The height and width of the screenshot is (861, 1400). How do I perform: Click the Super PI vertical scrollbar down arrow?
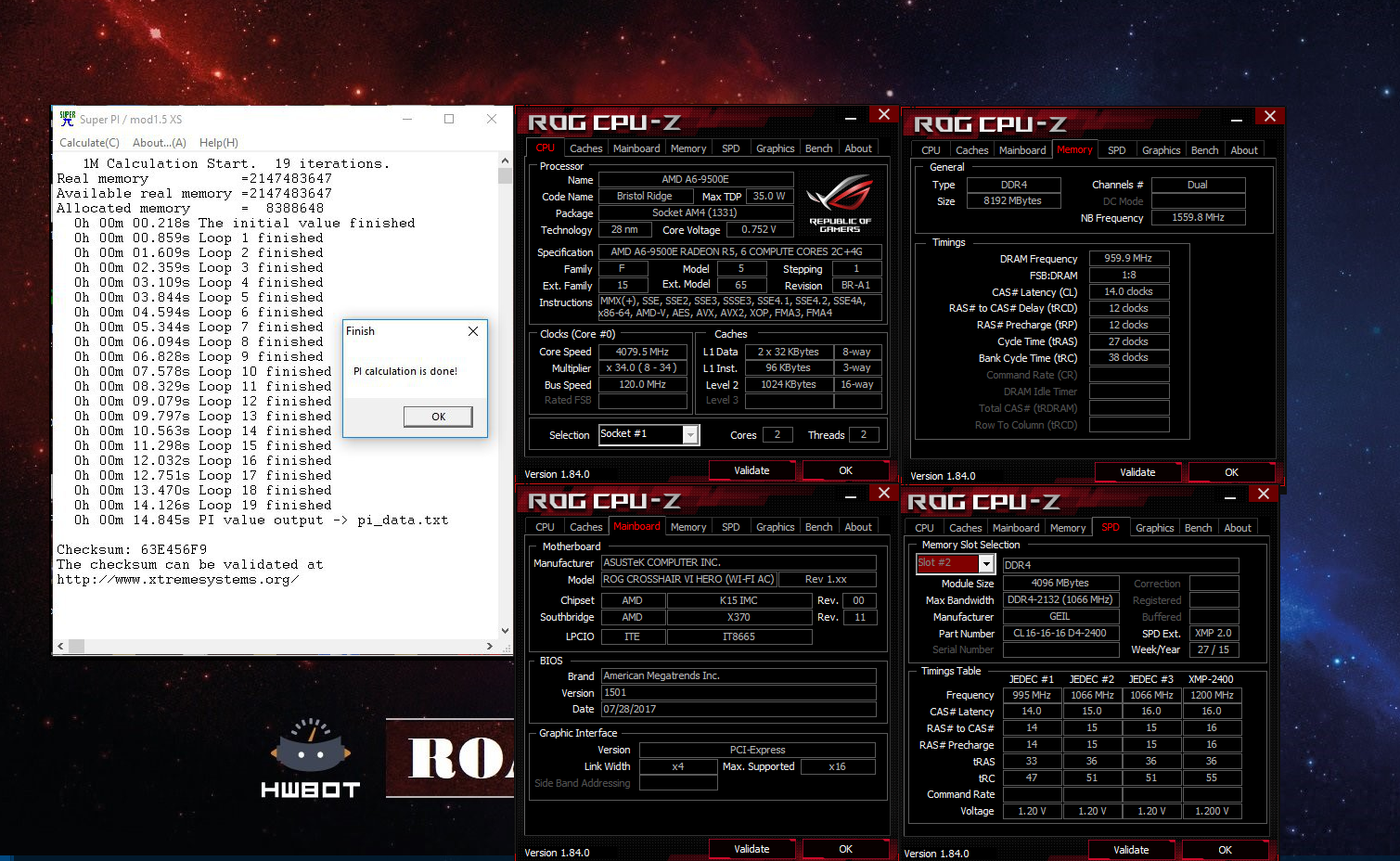[x=505, y=631]
